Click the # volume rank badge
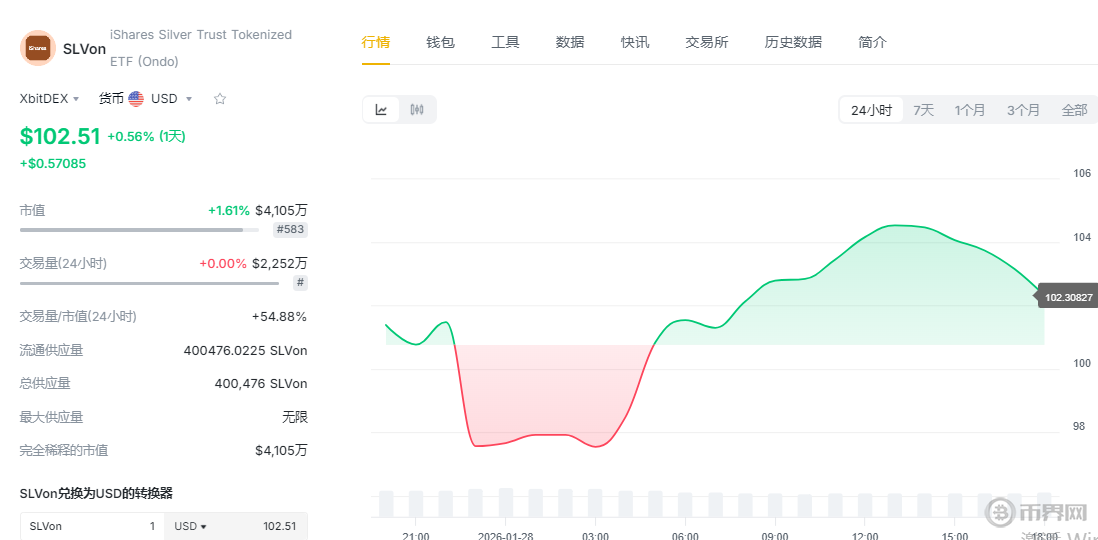This screenshot has width=1098, height=540. click(299, 283)
